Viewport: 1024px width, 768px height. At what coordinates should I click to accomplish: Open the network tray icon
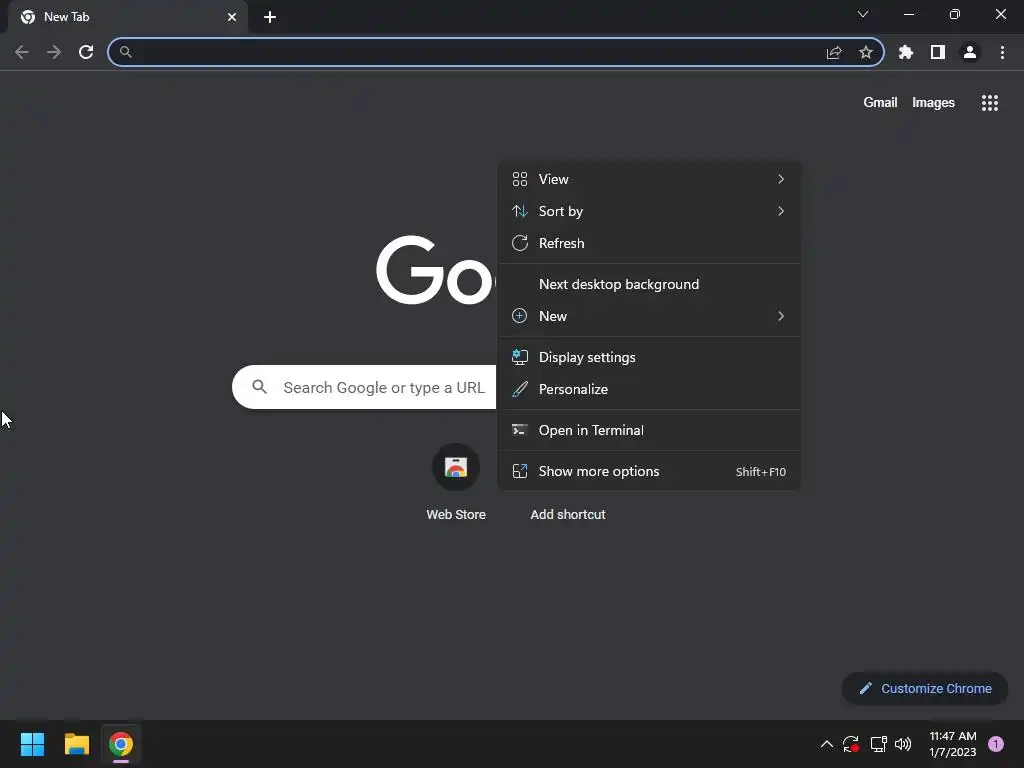(x=878, y=744)
